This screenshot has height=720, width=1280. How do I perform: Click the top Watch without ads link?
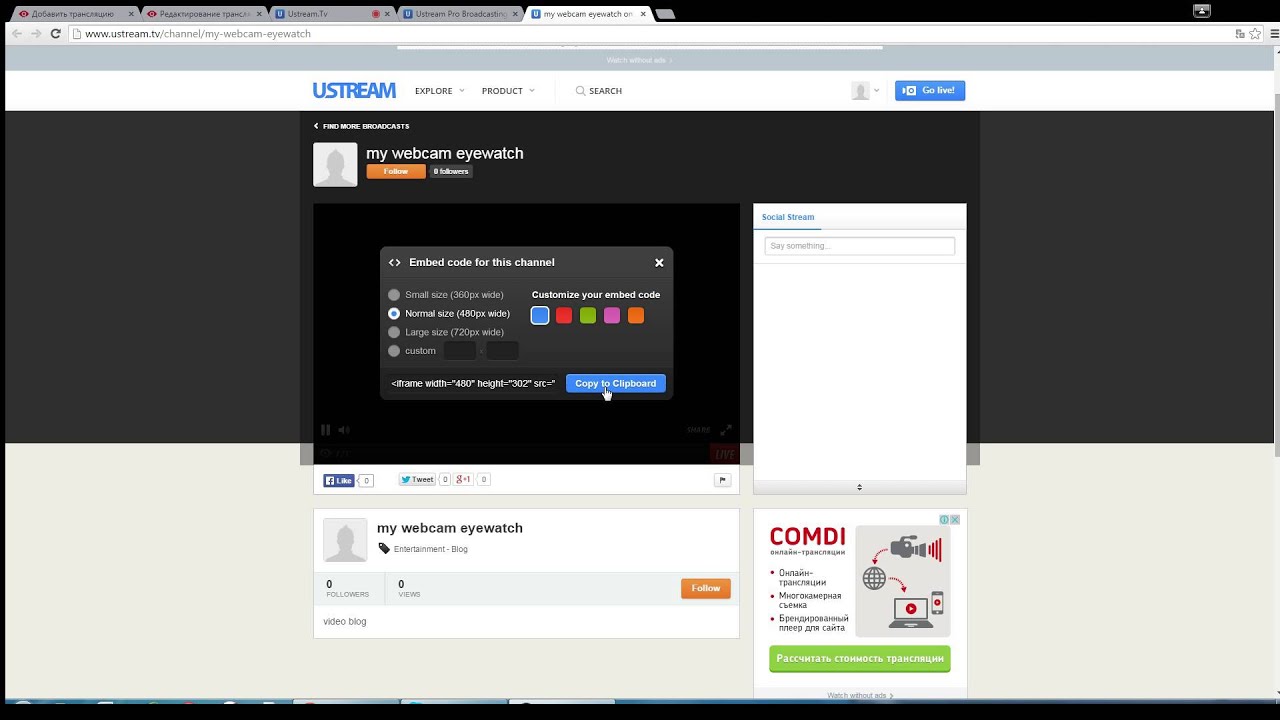click(640, 60)
